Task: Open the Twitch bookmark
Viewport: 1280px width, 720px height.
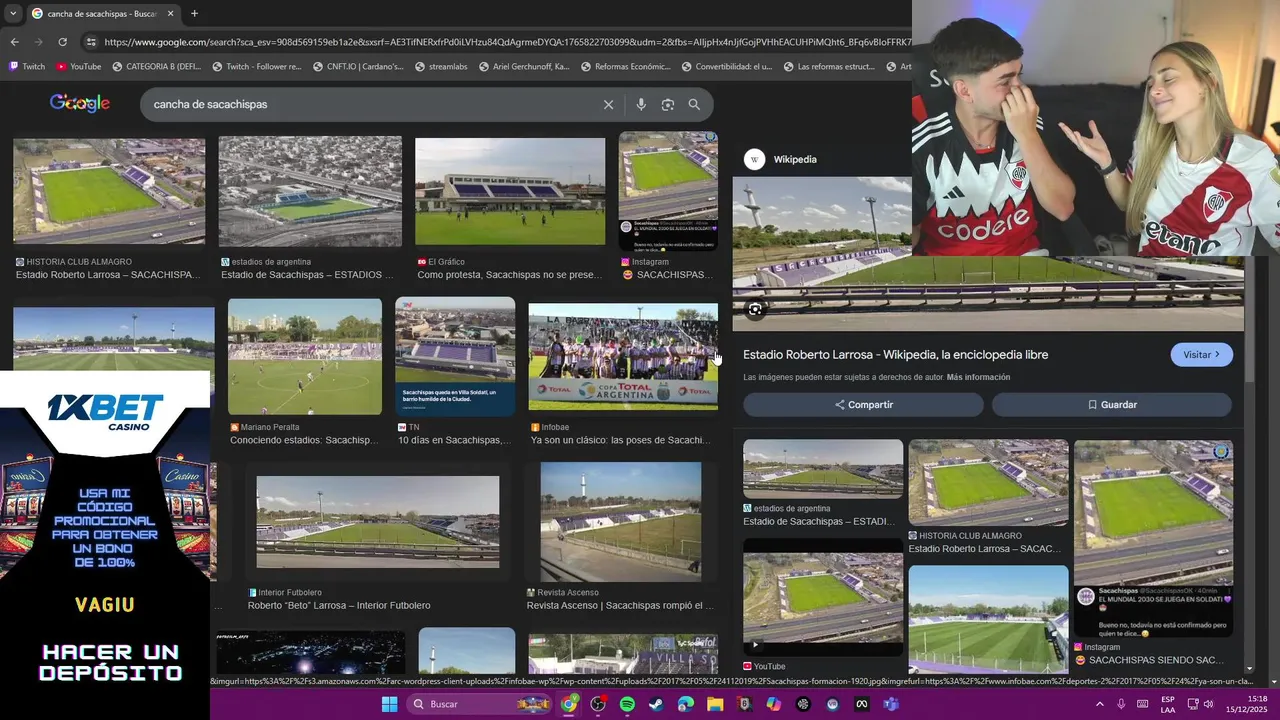Action: [x=27, y=67]
